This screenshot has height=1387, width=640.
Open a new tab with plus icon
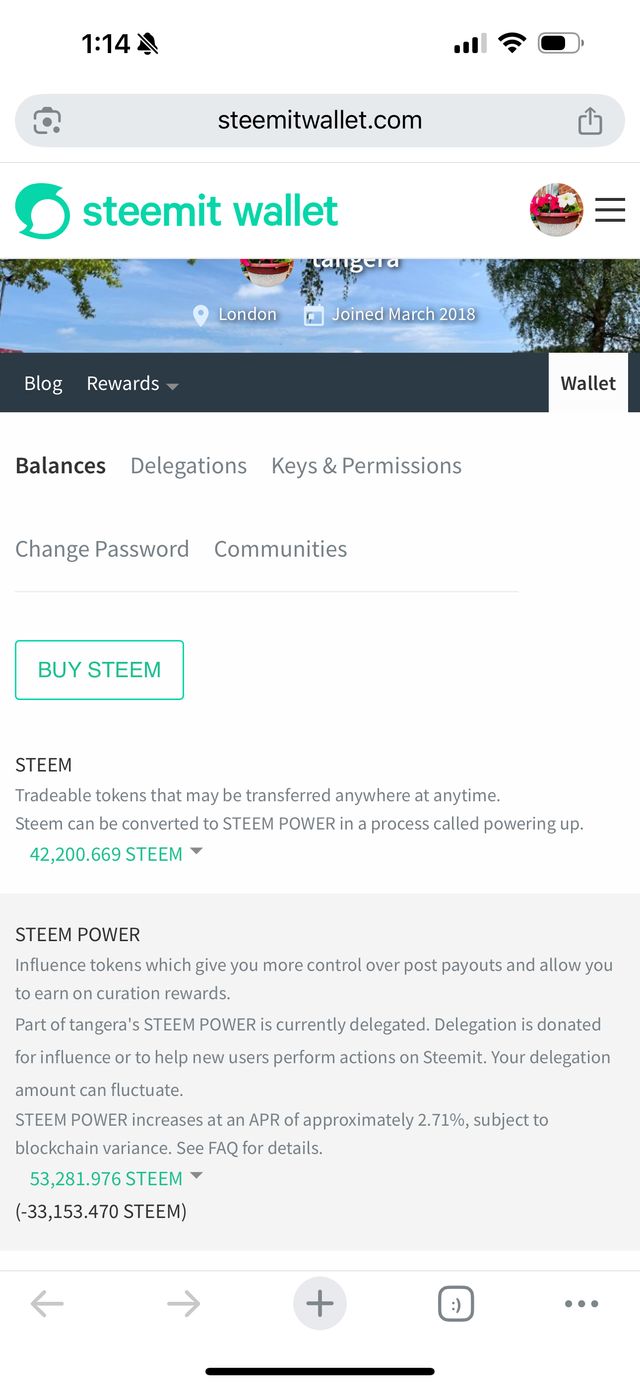coord(320,1303)
